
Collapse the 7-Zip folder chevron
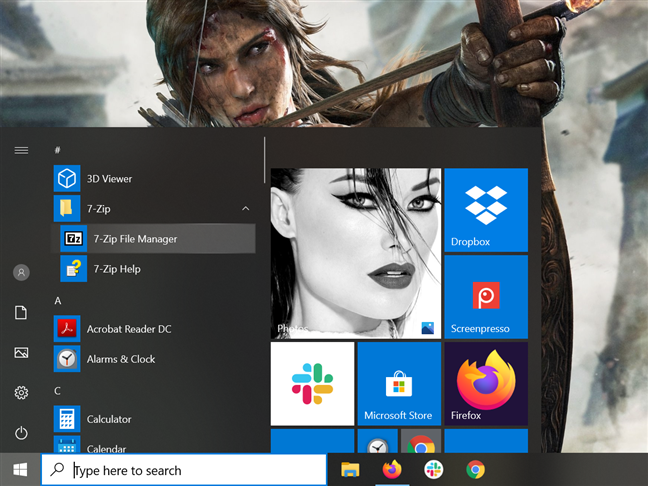pos(245,208)
